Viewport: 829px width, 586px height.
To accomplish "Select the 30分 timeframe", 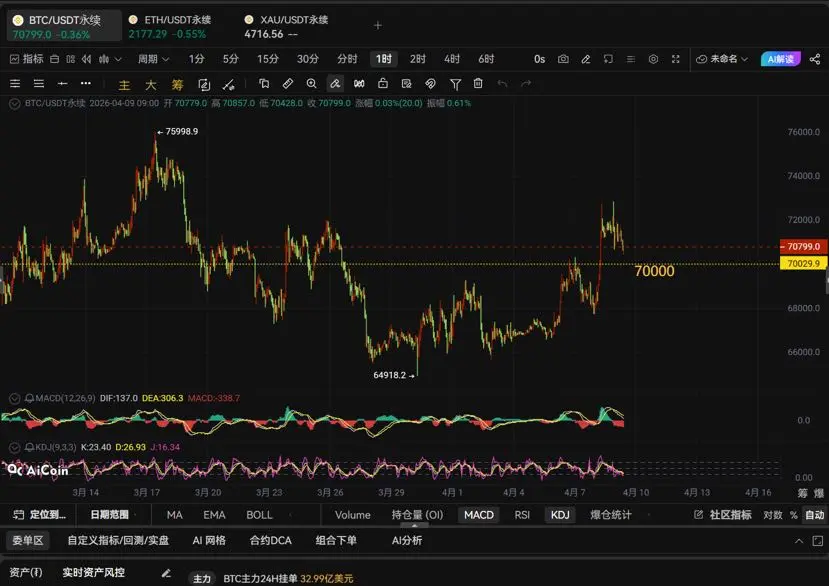I will point(308,59).
